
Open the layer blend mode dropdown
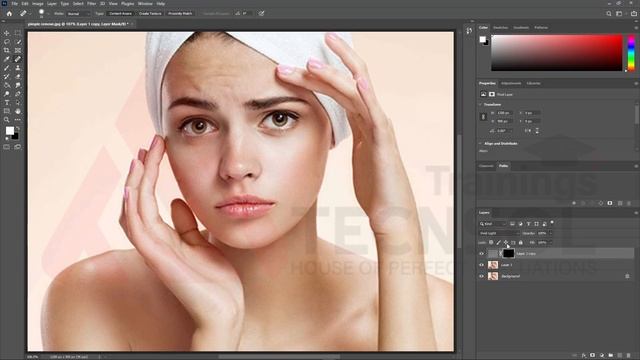click(x=499, y=233)
